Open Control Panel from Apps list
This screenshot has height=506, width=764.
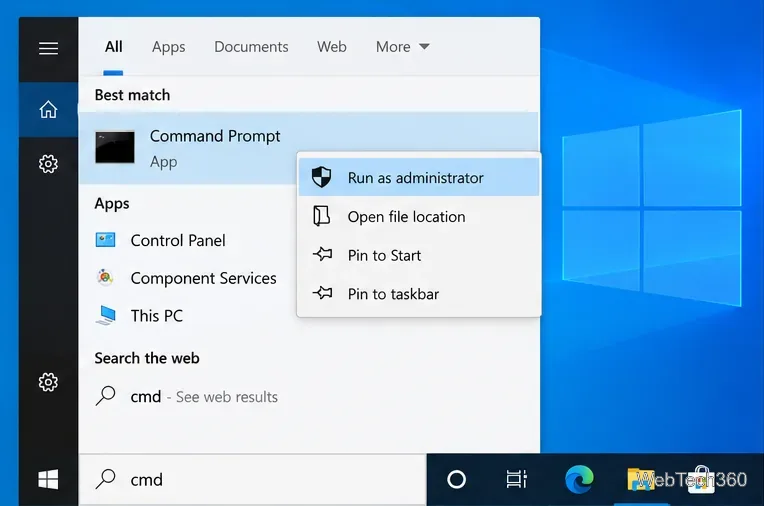coord(178,240)
